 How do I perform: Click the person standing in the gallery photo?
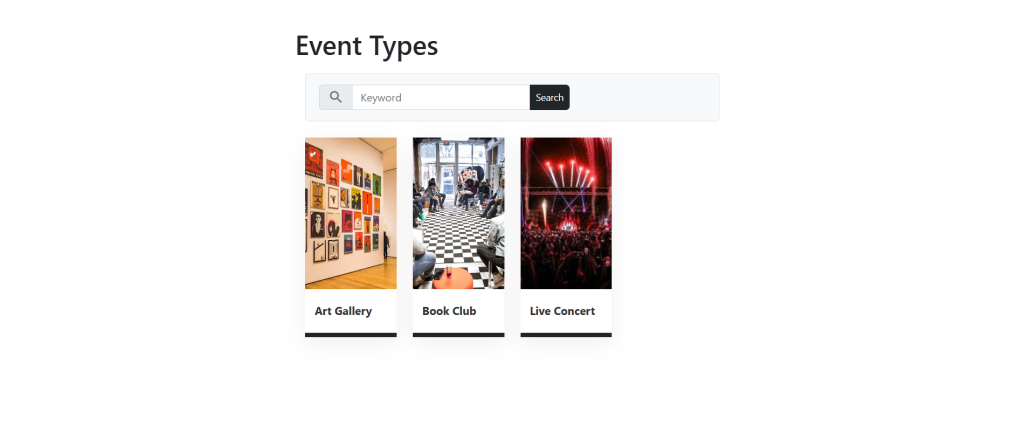386,245
